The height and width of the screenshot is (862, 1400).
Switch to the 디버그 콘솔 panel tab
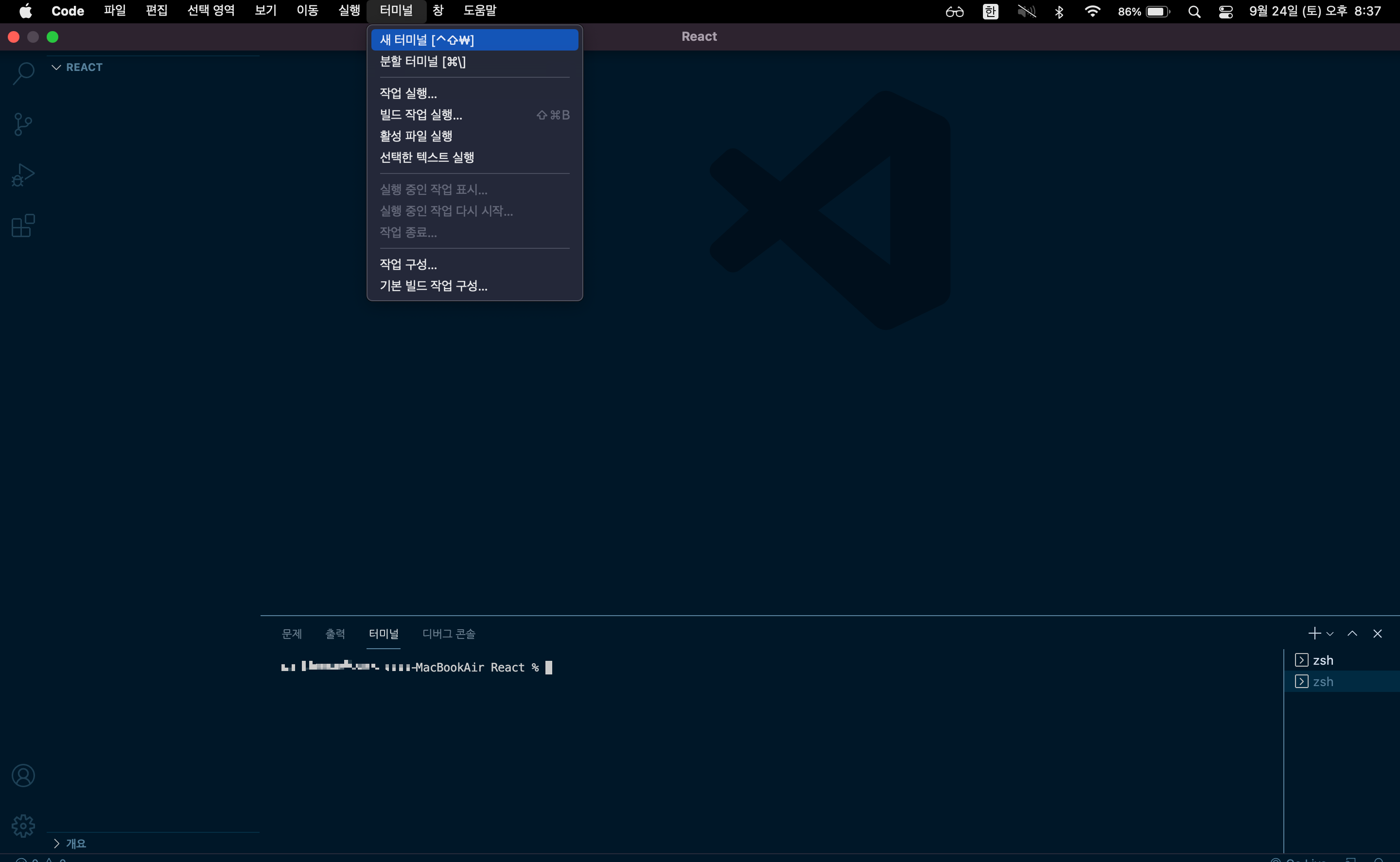pyautogui.click(x=448, y=634)
